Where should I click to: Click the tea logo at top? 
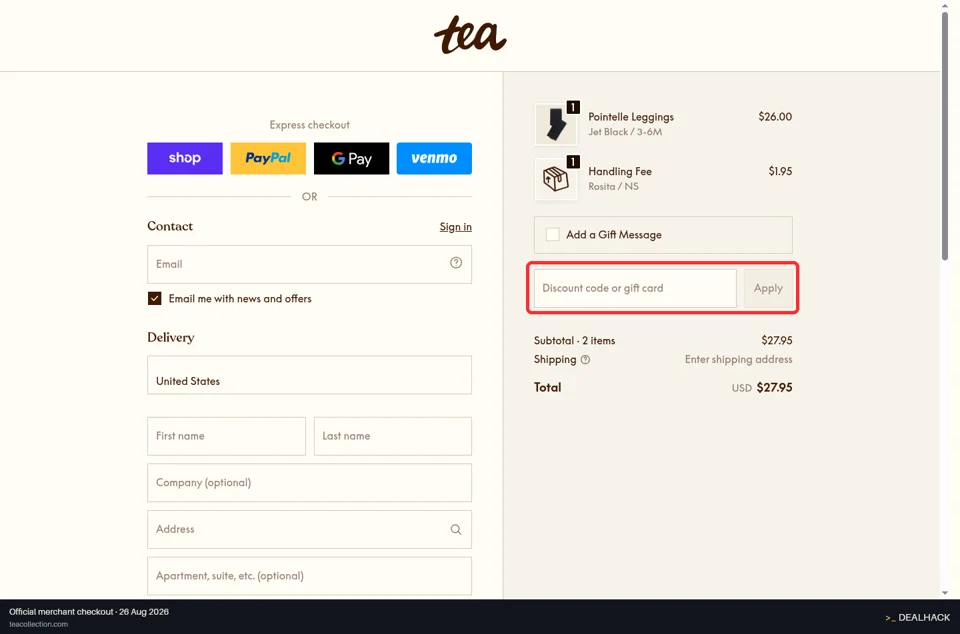coord(470,35)
